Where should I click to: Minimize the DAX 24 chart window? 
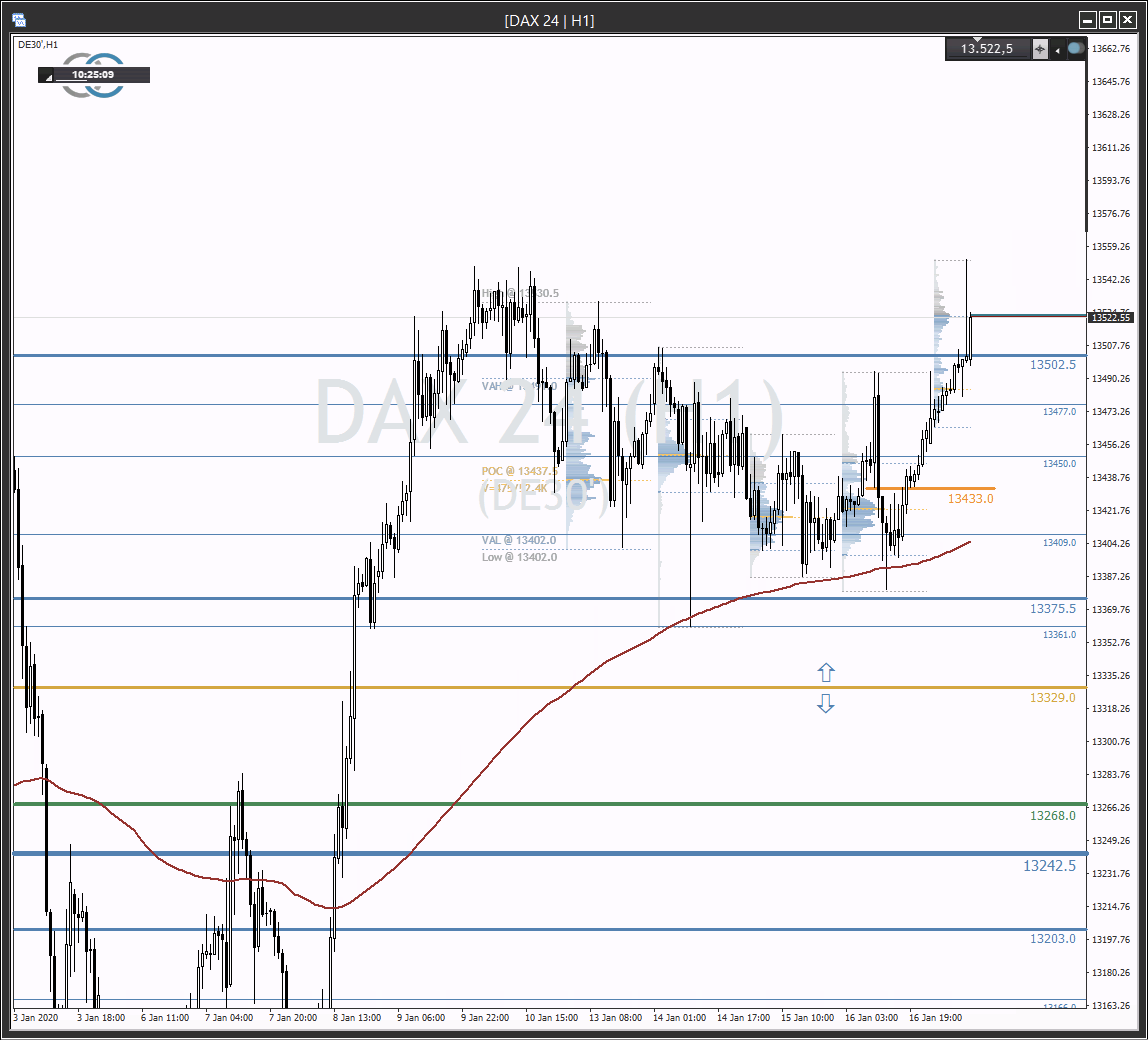pos(1087,20)
